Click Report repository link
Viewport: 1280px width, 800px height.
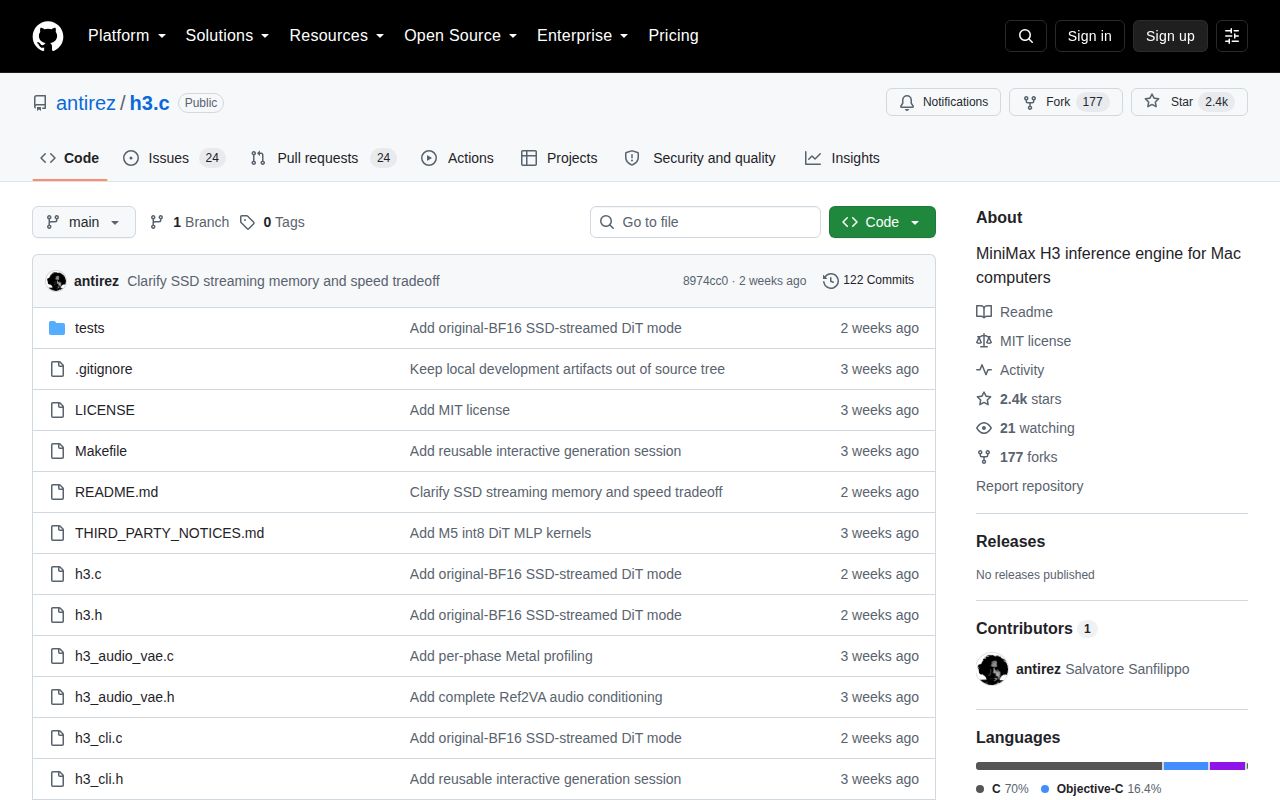click(x=1029, y=486)
